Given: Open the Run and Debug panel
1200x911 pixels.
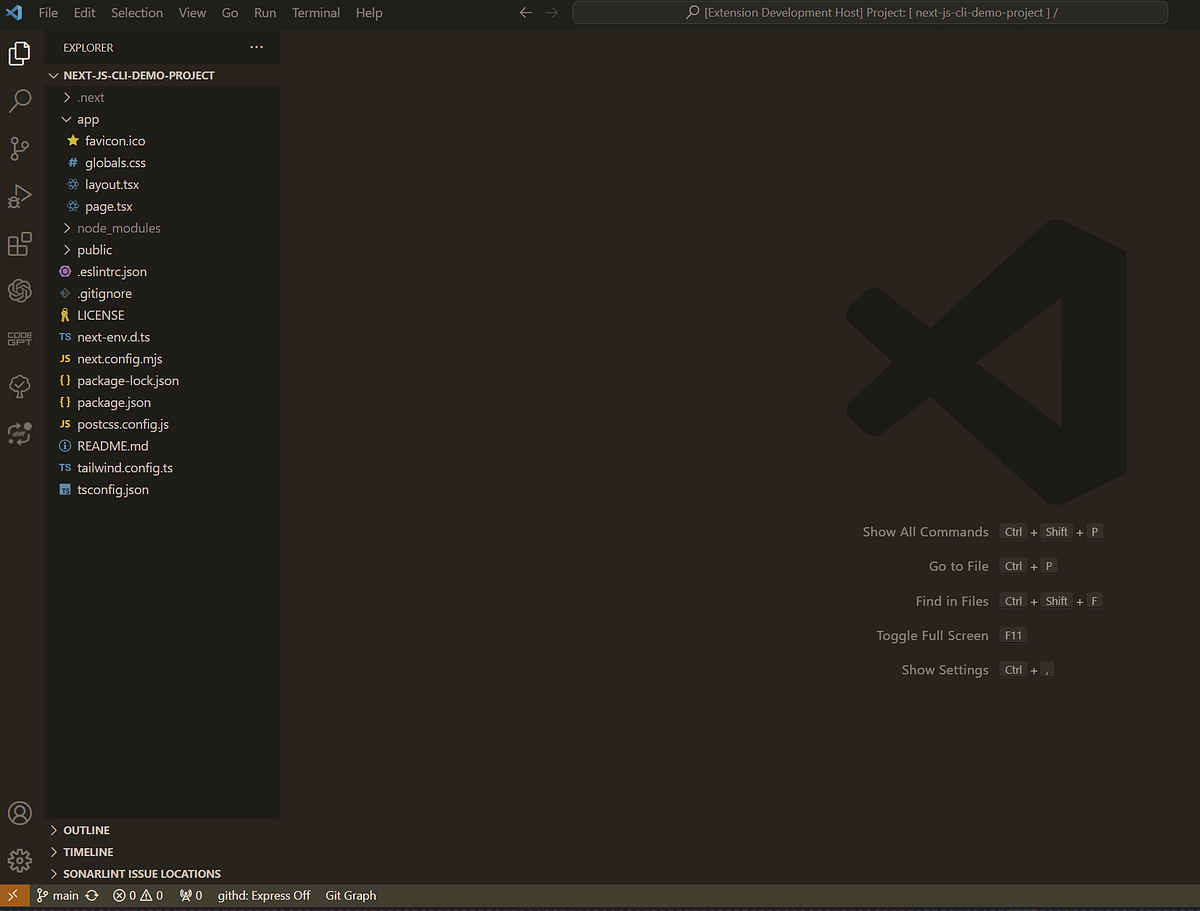Looking at the screenshot, I should pos(20,196).
